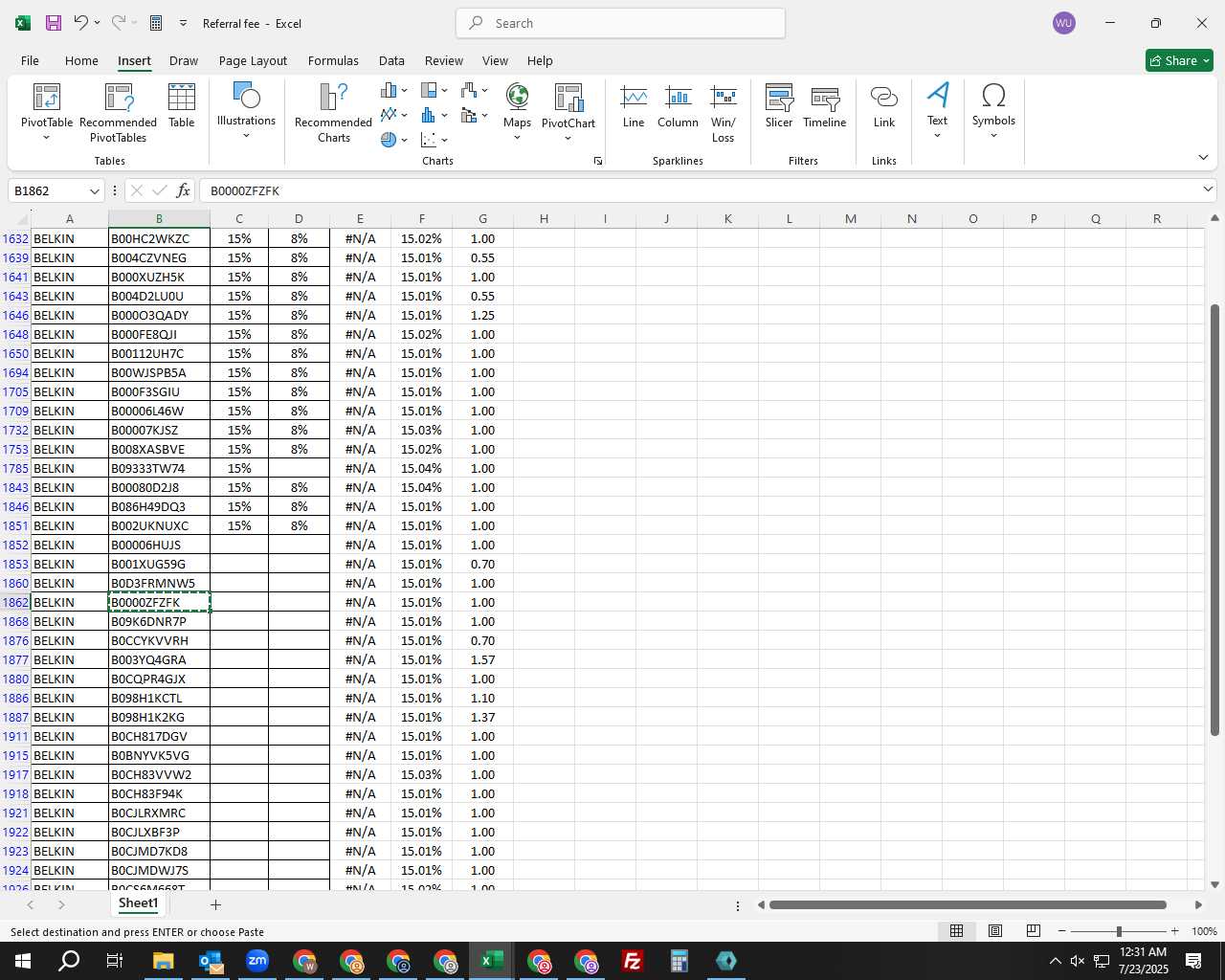The width and height of the screenshot is (1225, 980).
Task: Insert a Line sparkline
Action: 634,105
